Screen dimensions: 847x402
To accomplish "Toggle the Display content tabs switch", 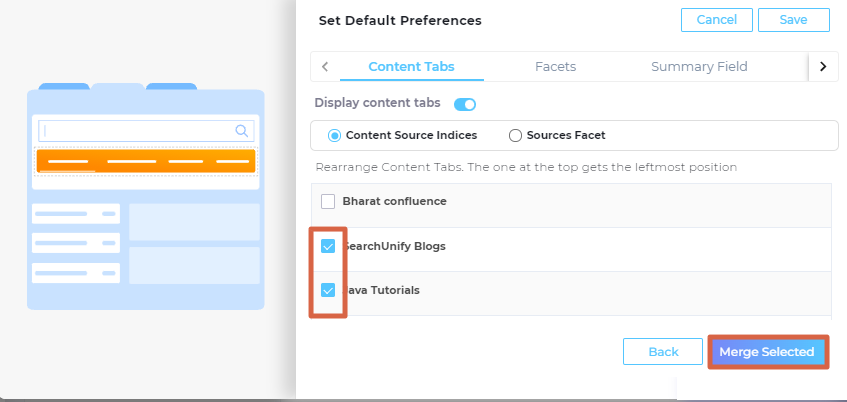I will [465, 104].
